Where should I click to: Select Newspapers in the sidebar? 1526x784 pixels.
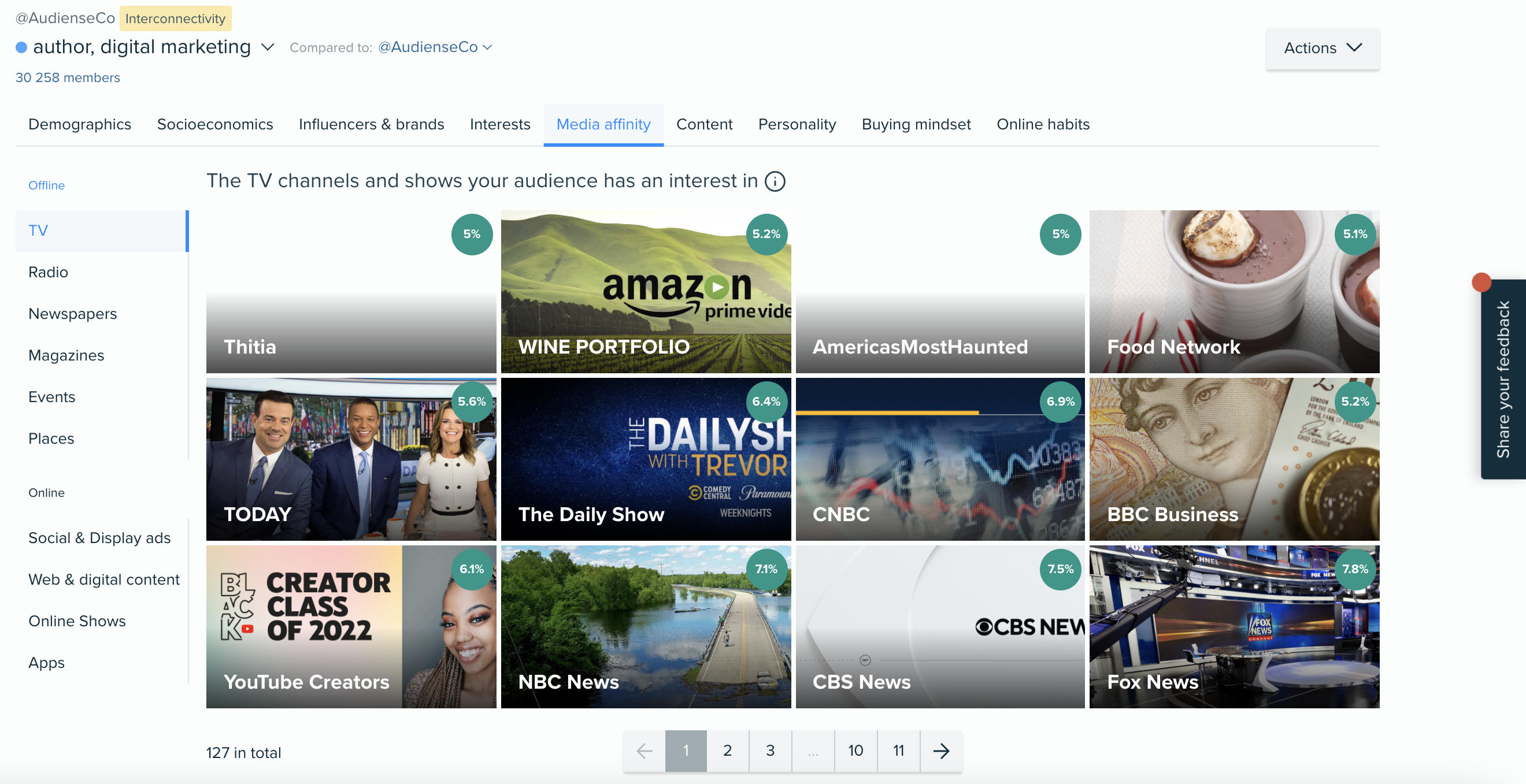(x=102, y=314)
